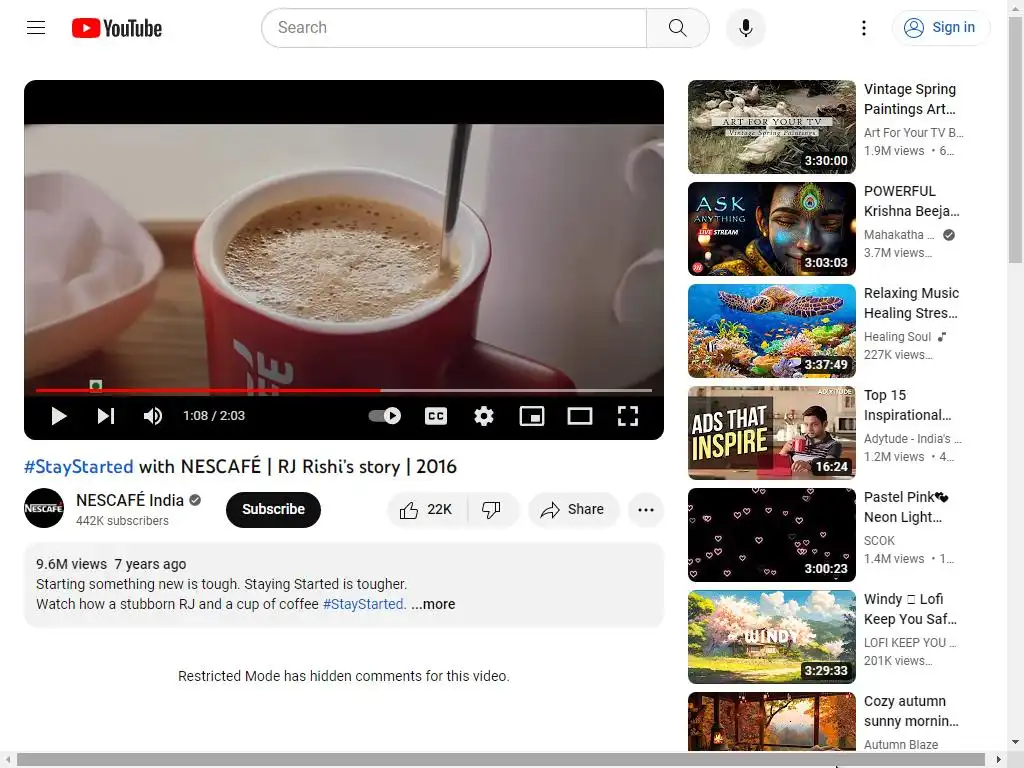
Task: Open Windy Lofi thumbnail
Action: (772, 637)
